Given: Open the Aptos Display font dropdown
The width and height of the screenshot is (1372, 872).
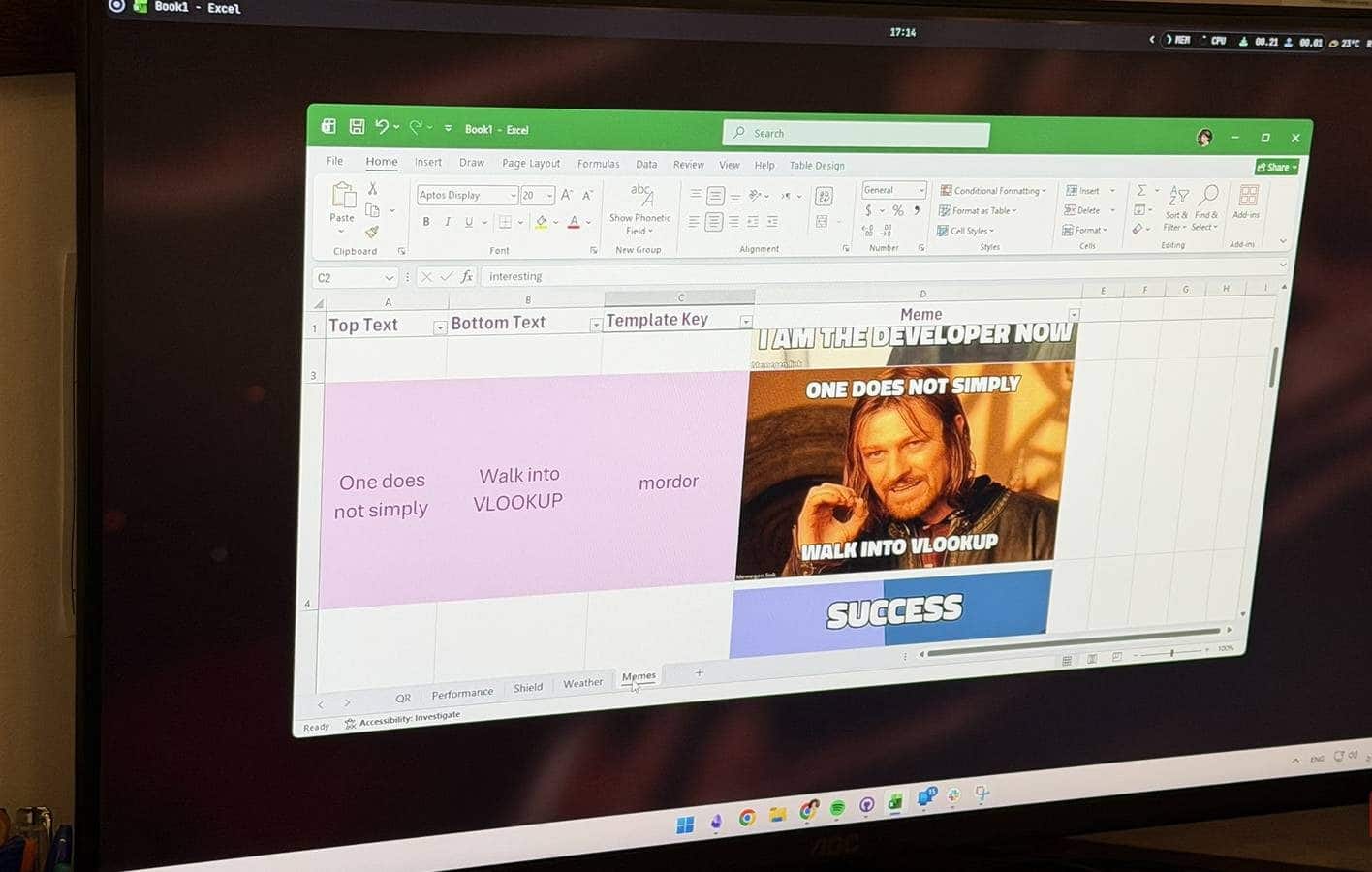Looking at the screenshot, I should [513, 196].
